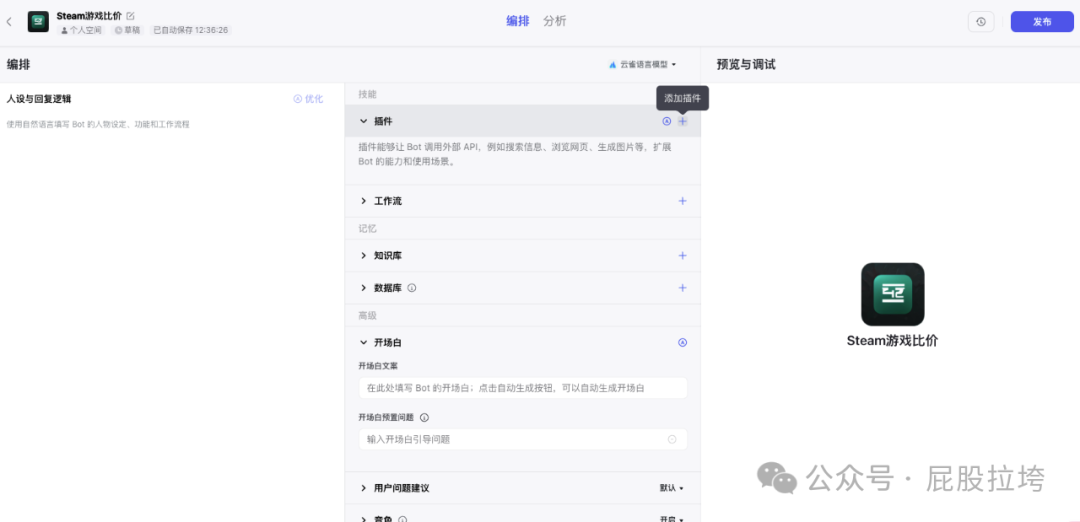Open version history clock icon
1080x522 pixels.
[981, 22]
